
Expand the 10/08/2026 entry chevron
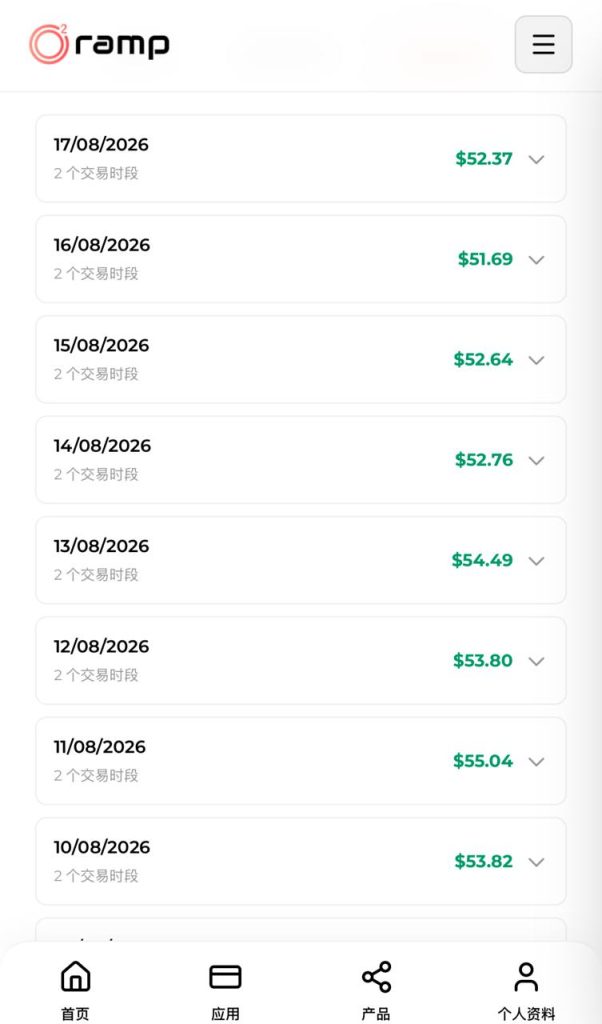[536, 862]
